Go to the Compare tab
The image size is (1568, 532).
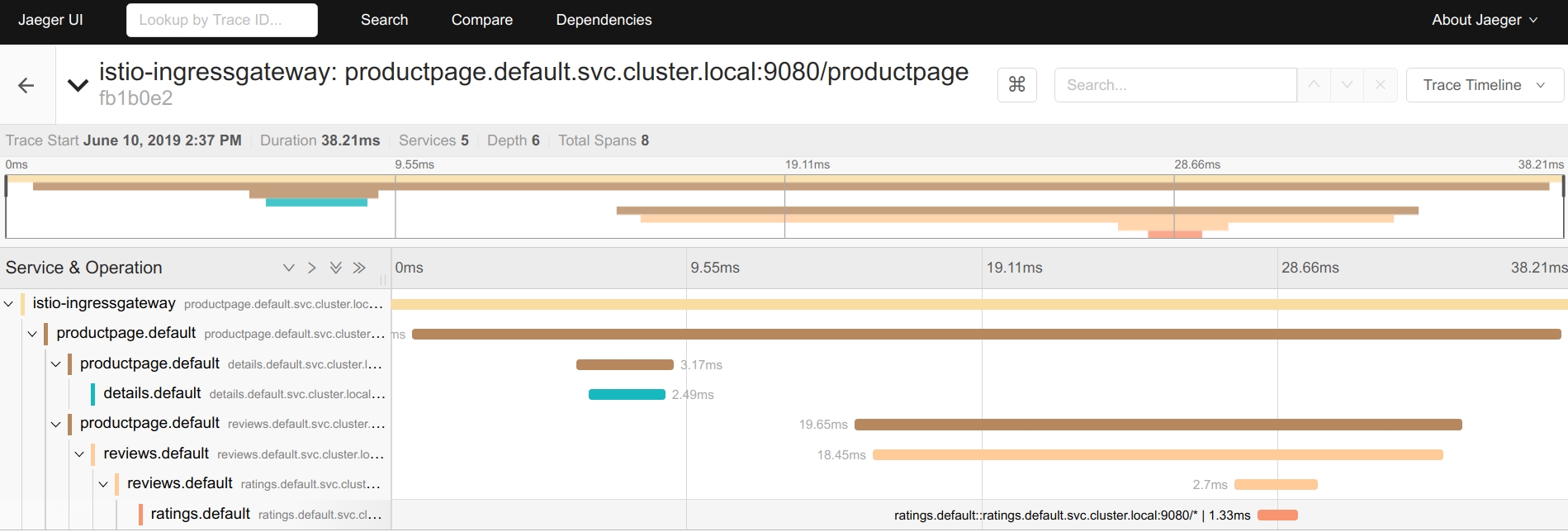click(x=482, y=20)
